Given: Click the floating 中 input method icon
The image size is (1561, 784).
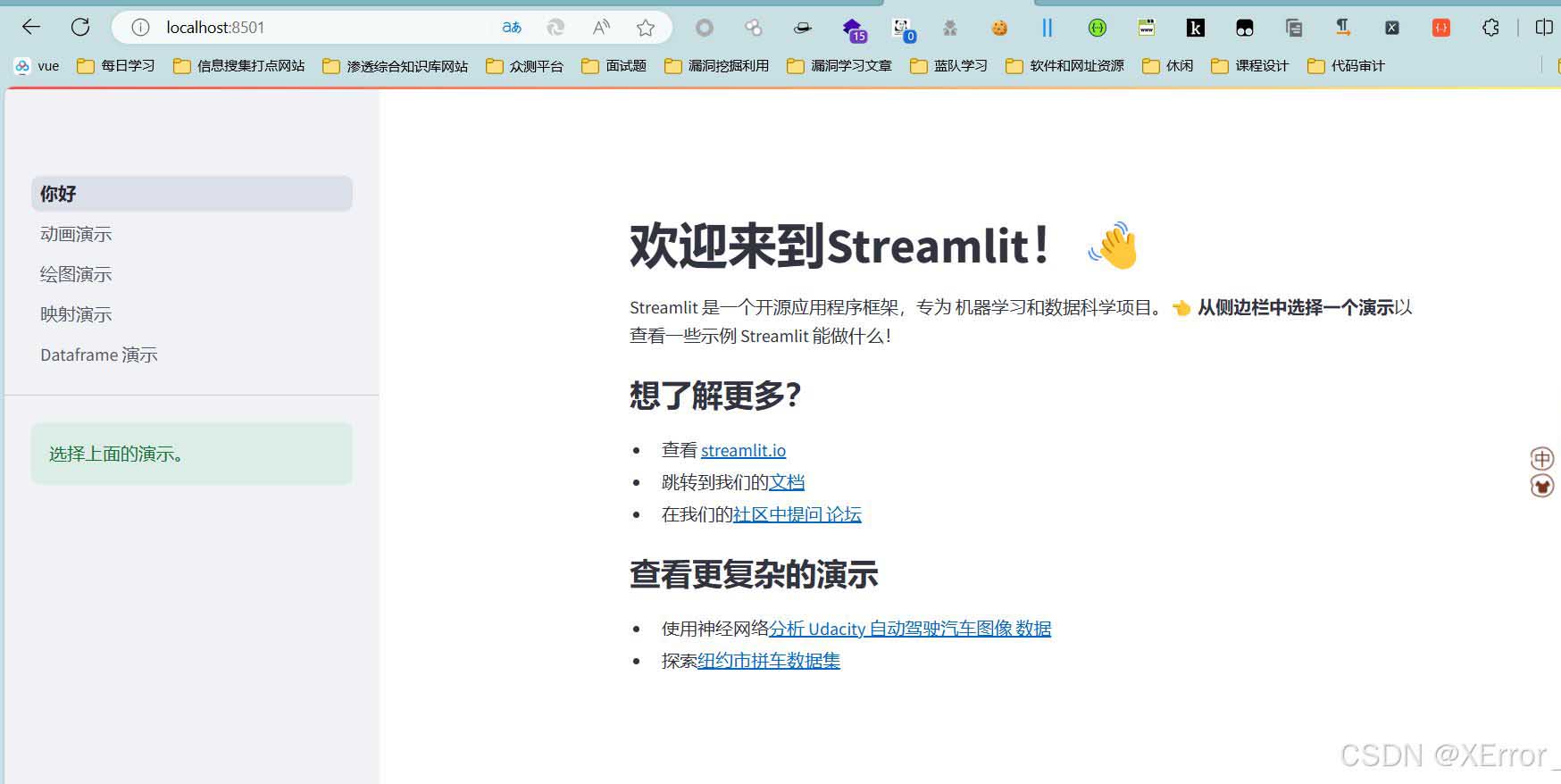Looking at the screenshot, I should [1542, 458].
